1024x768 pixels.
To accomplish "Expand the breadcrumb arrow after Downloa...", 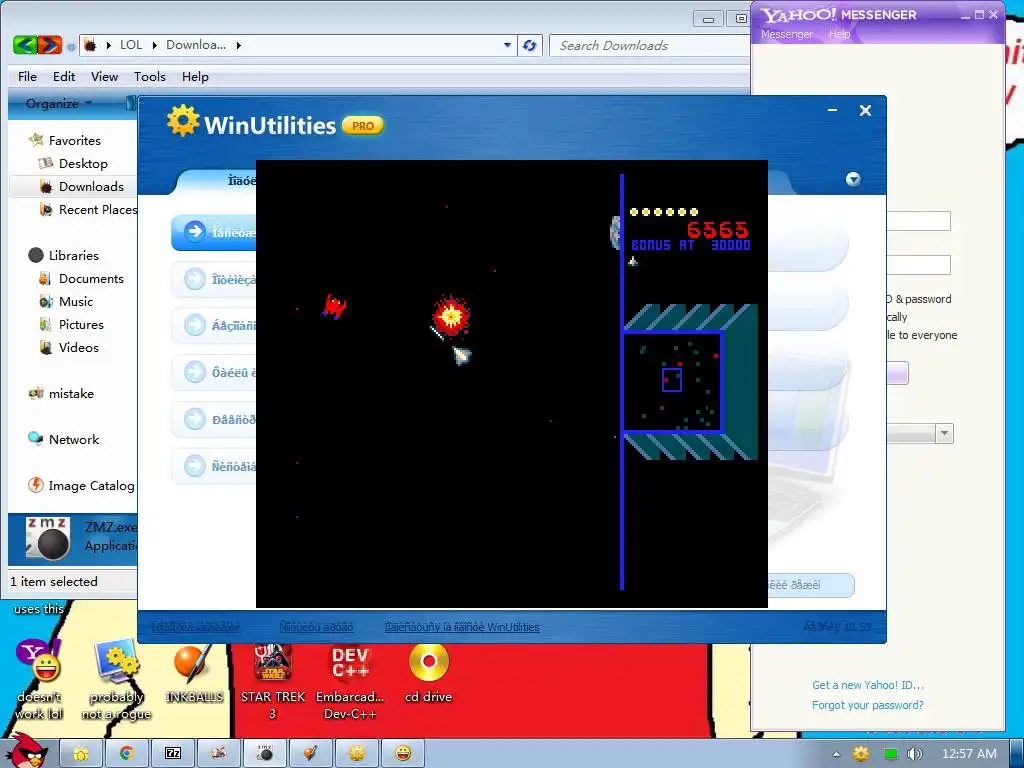I will 238,45.
